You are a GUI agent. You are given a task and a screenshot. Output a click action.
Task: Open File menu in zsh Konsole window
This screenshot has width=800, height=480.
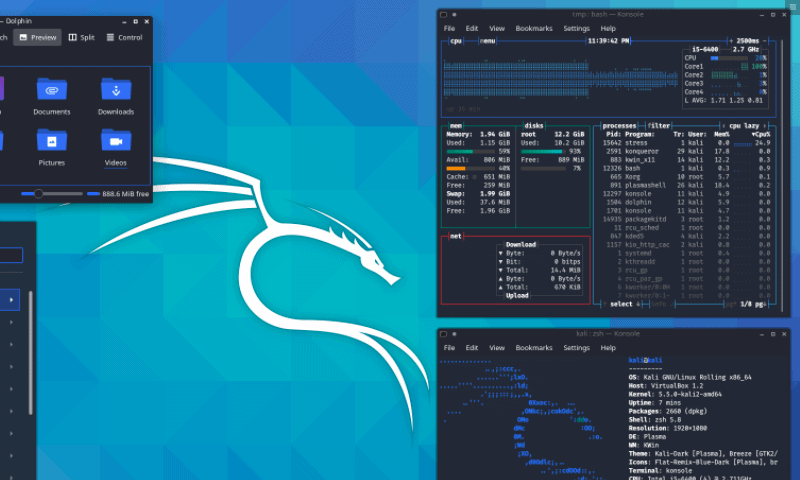tap(449, 348)
